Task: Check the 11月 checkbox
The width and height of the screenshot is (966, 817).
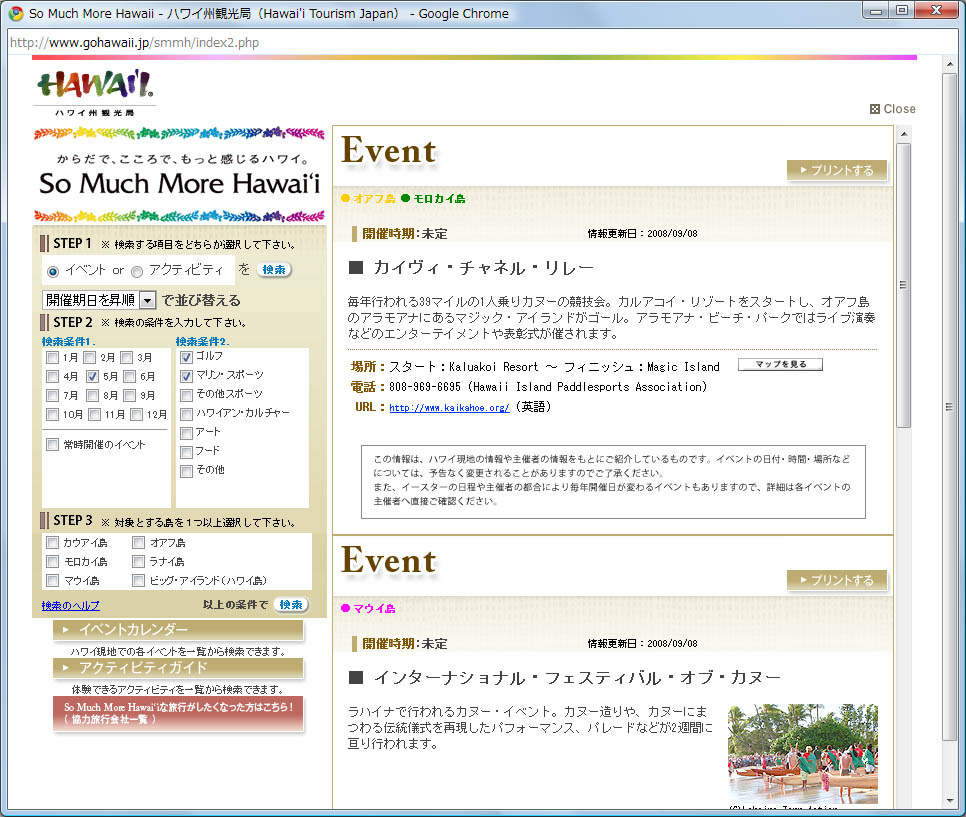Action: coord(94,415)
